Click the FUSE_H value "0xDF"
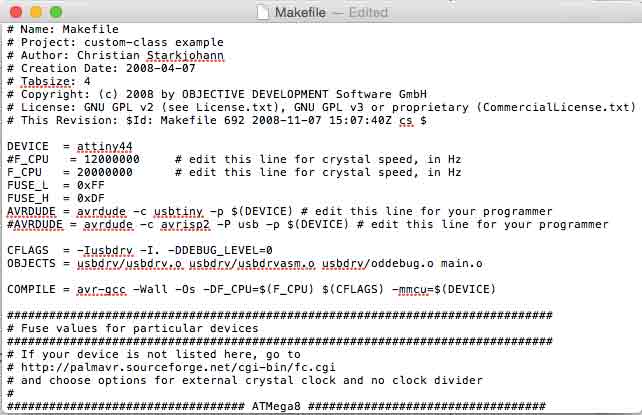Image resolution: width=642 pixels, height=415 pixels. (91, 199)
